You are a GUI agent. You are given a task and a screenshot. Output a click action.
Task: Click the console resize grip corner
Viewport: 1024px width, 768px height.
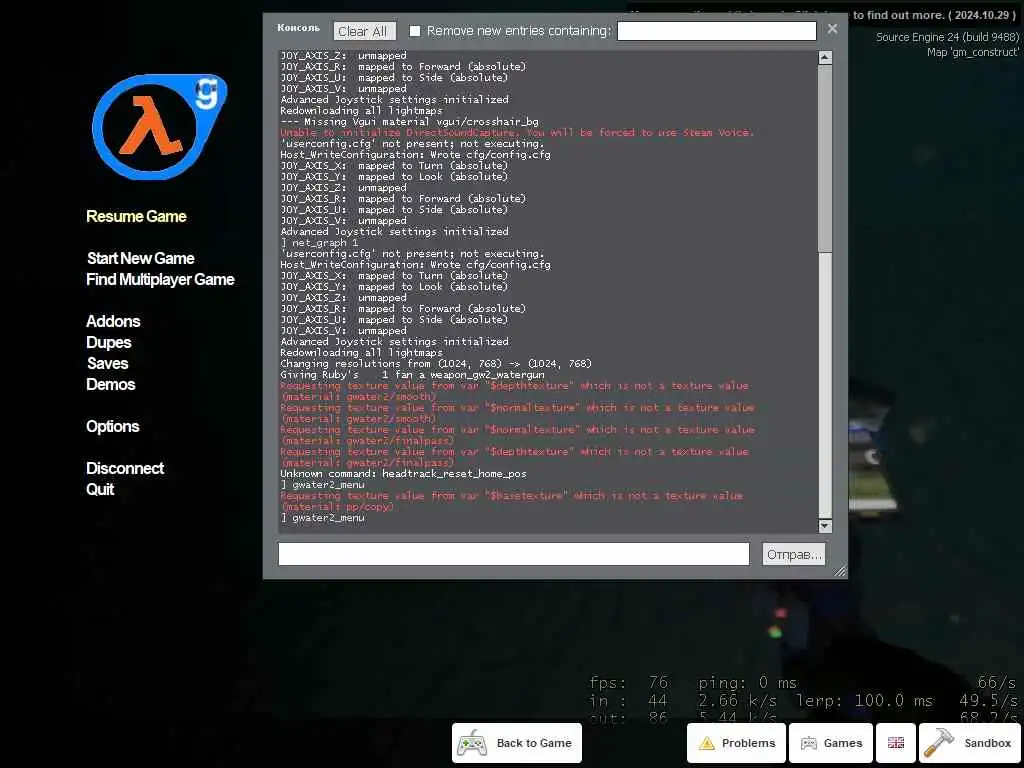[840, 571]
